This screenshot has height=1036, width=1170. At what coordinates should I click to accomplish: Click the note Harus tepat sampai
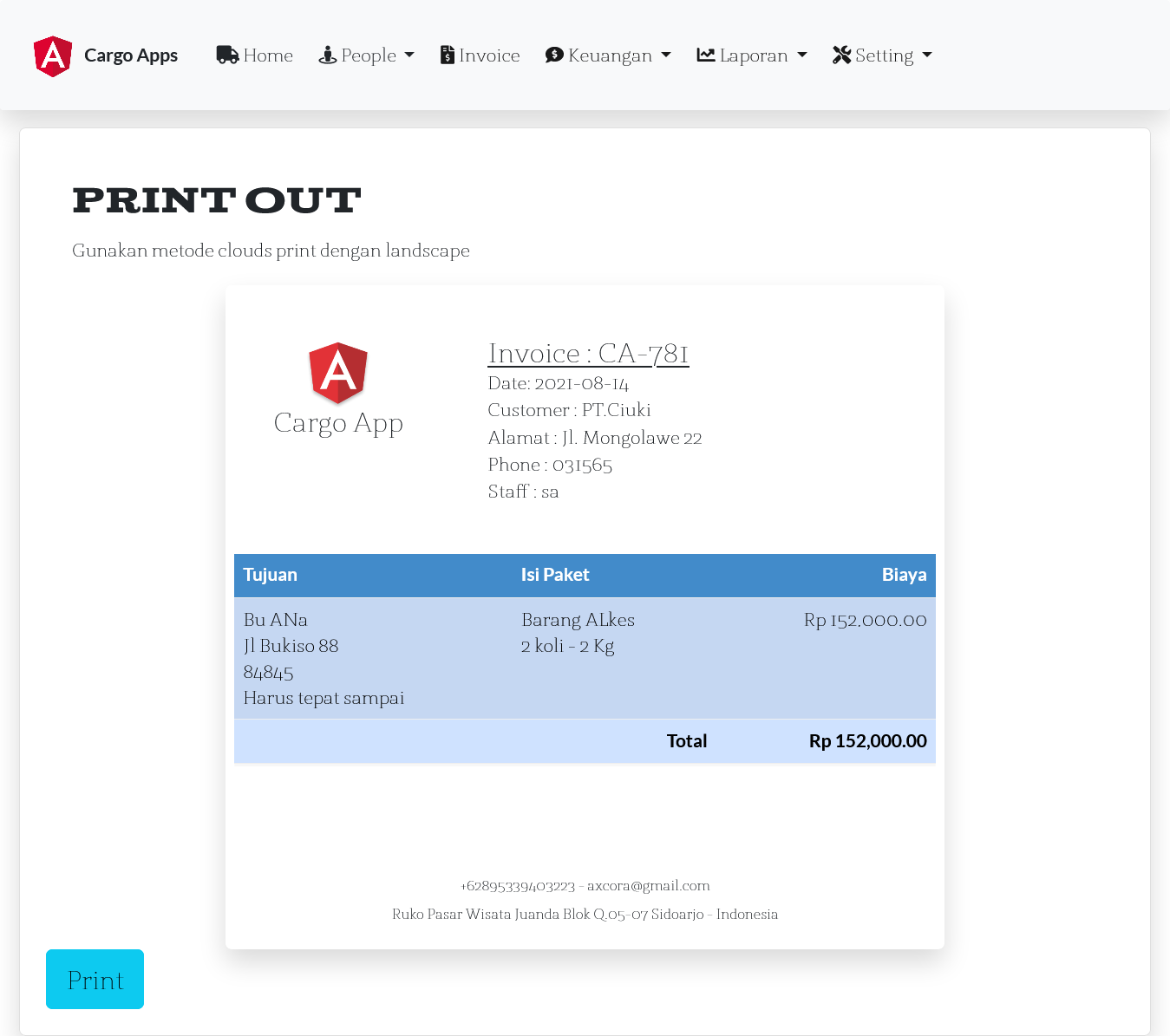(x=324, y=699)
